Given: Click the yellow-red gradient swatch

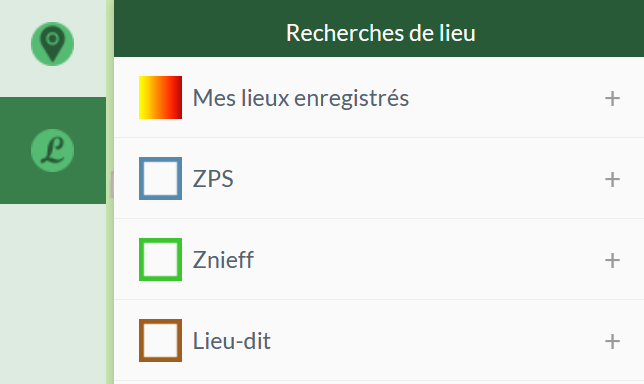Looking at the screenshot, I should coord(160,97).
